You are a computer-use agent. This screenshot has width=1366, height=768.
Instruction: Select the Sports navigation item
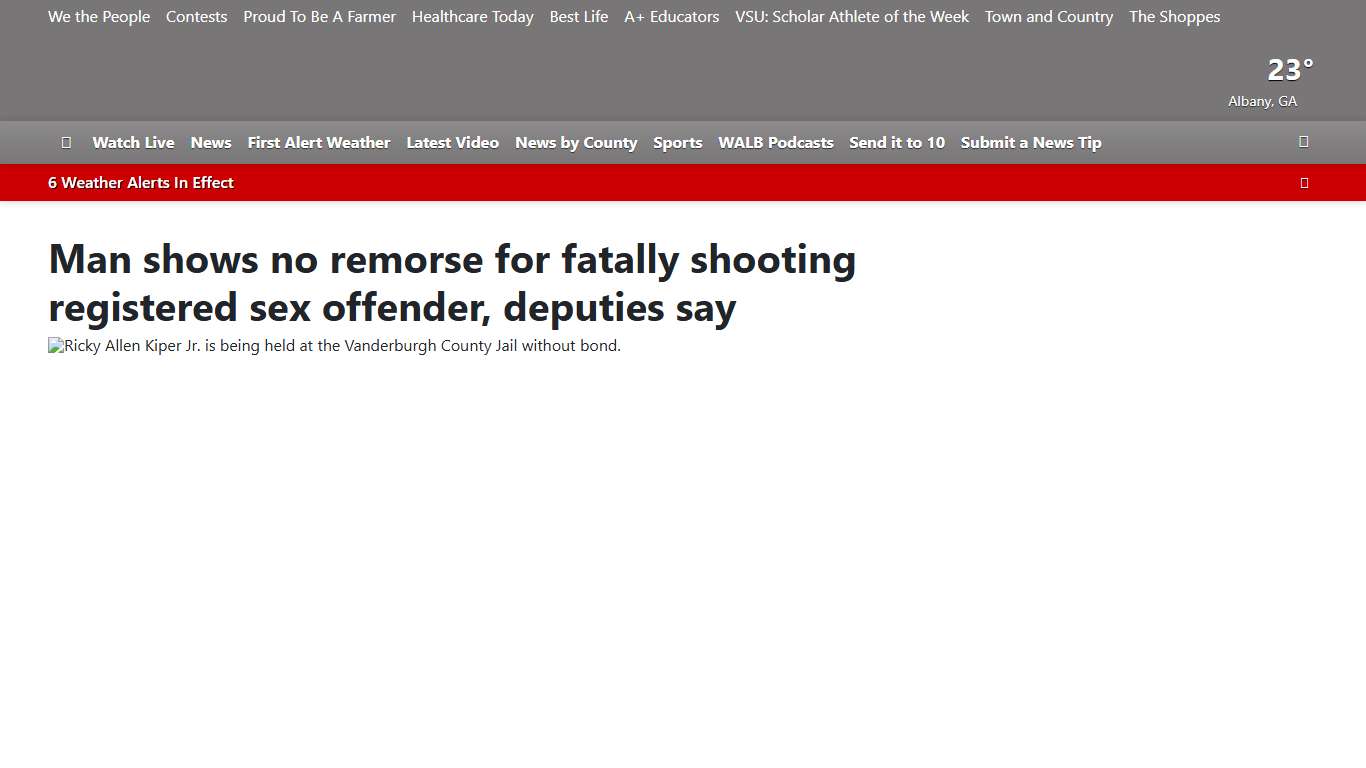678,143
